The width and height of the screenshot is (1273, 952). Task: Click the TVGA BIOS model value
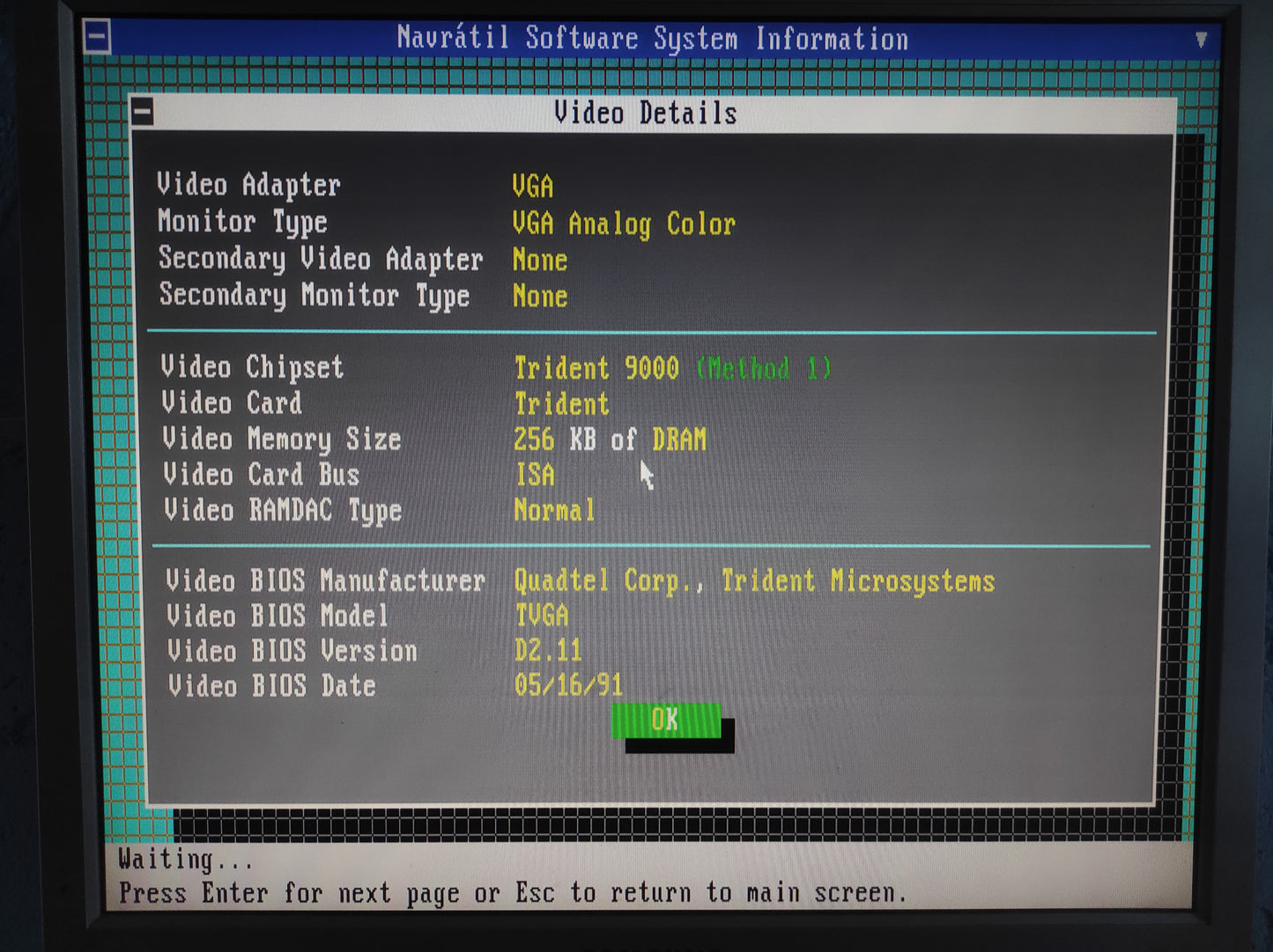[541, 616]
